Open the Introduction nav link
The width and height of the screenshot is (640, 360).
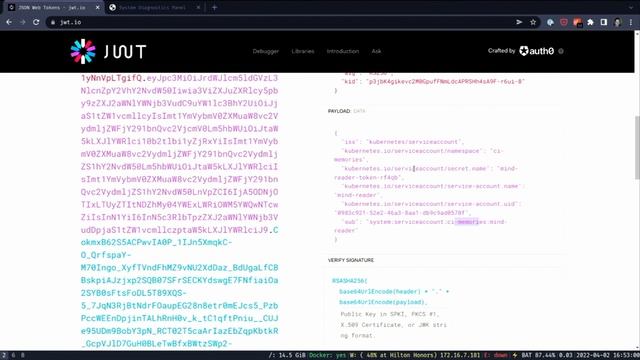coord(343,51)
